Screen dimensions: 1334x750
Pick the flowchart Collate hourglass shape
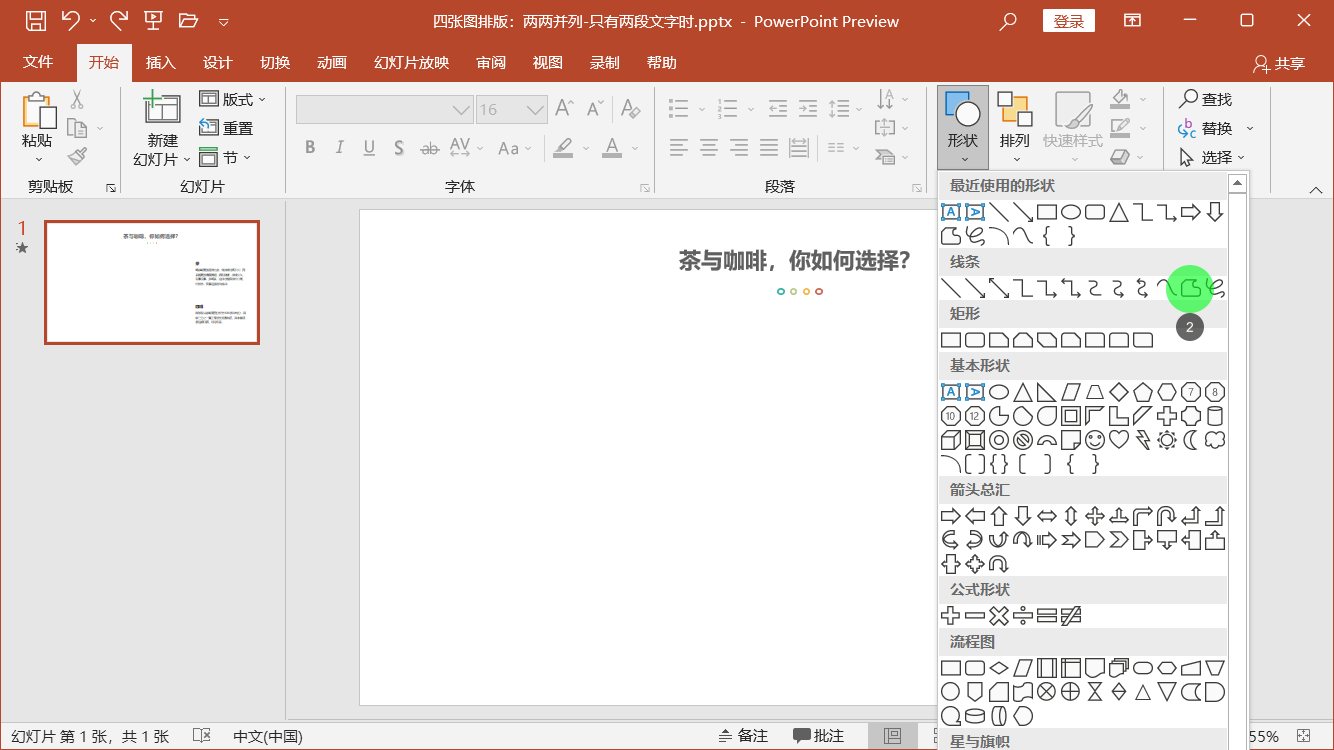1095,692
